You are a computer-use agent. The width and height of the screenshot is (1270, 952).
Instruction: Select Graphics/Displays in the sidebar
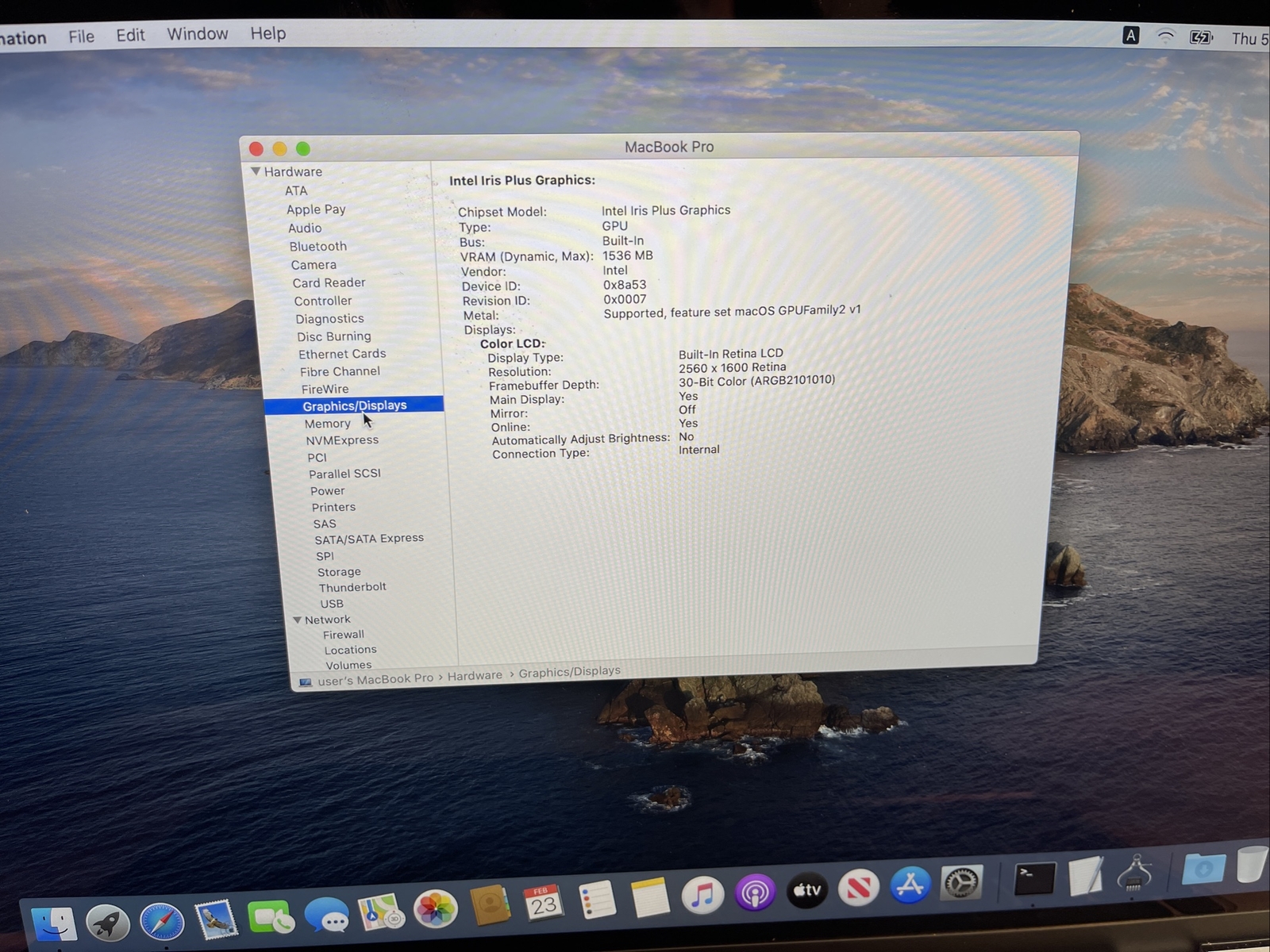tap(354, 405)
